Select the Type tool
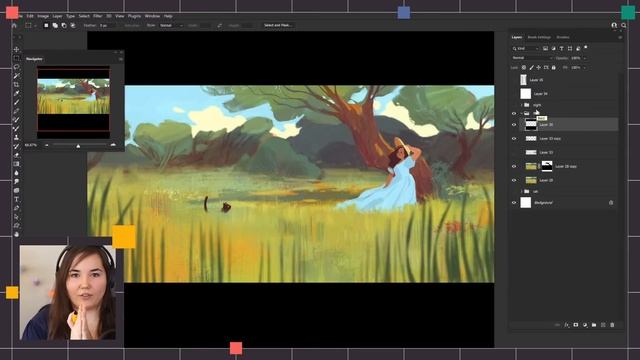This screenshot has width=640, height=360. point(16,199)
